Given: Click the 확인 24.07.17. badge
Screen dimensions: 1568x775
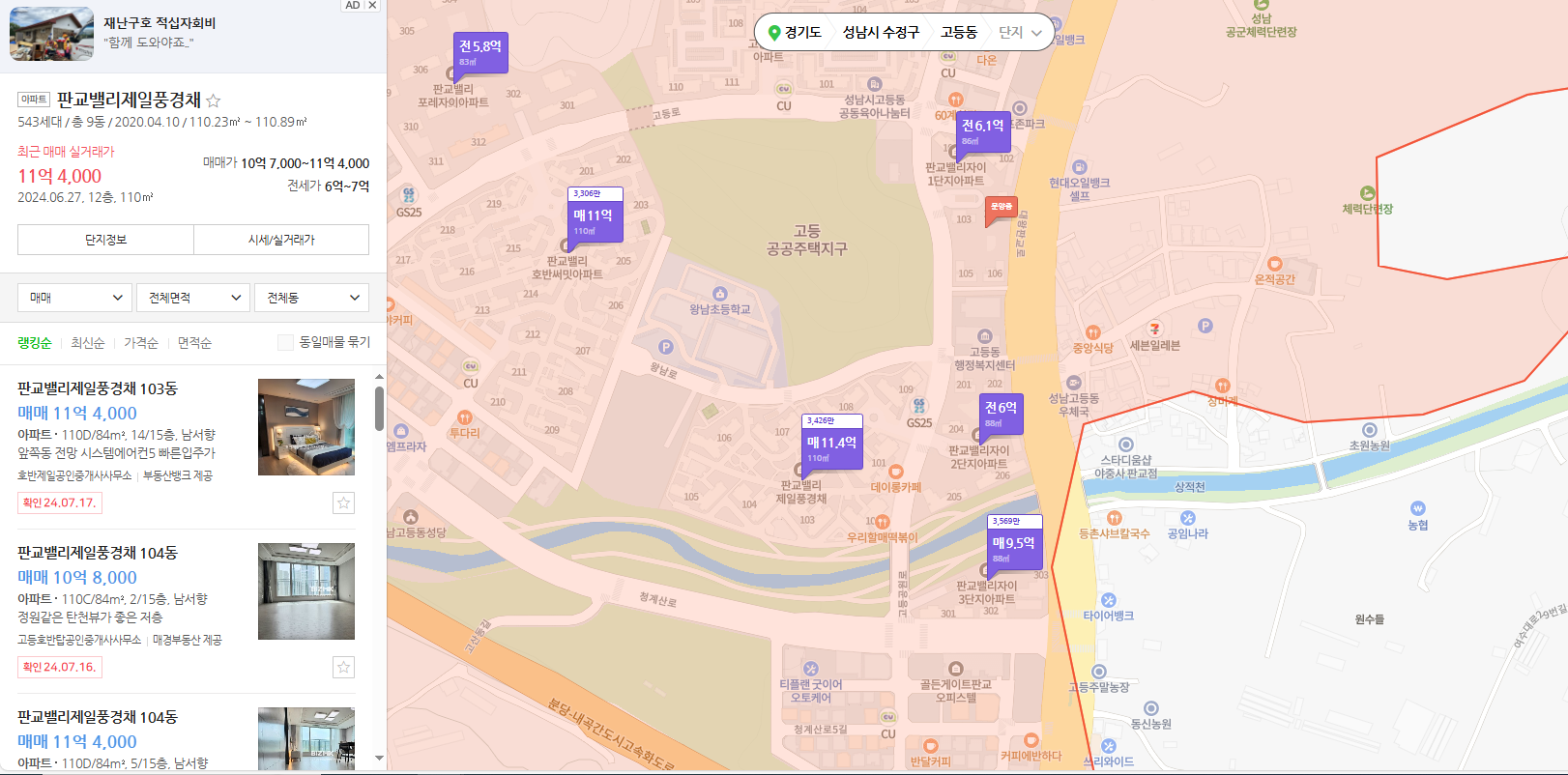Looking at the screenshot, I should coord(59,502).
